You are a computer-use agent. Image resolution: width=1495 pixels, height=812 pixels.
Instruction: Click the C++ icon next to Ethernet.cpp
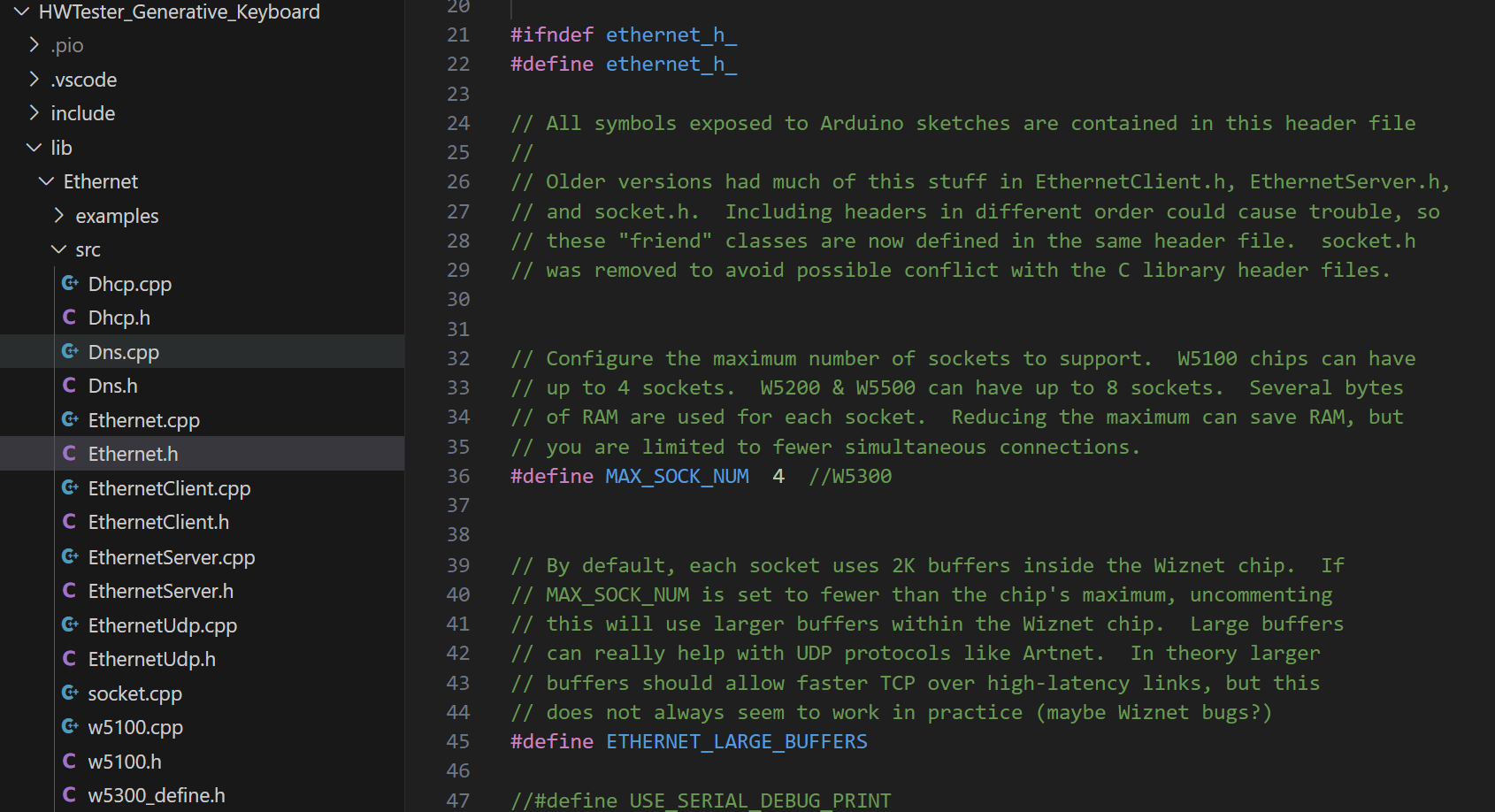(x=70, y=420)
